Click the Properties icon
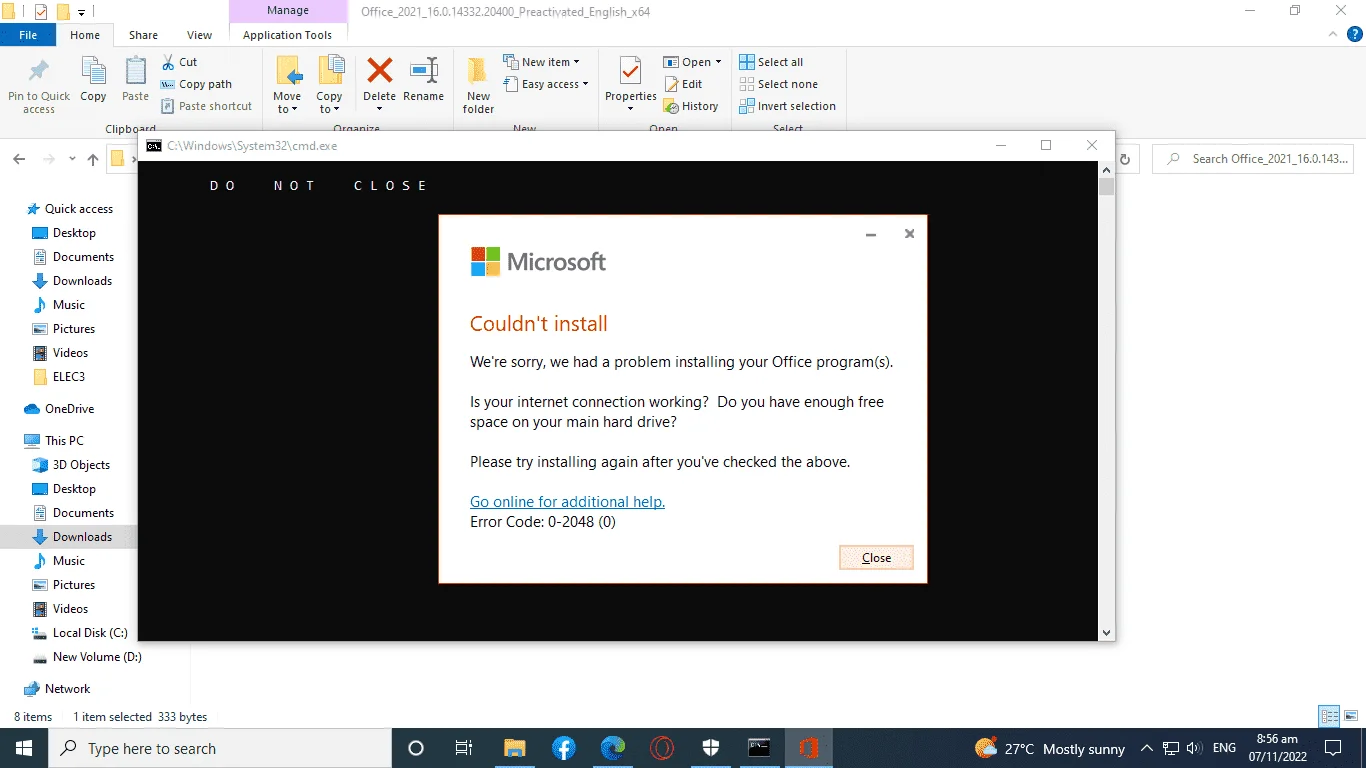Image resolution: width=1366 pixels, height=768 pixels. coord(630,73)
